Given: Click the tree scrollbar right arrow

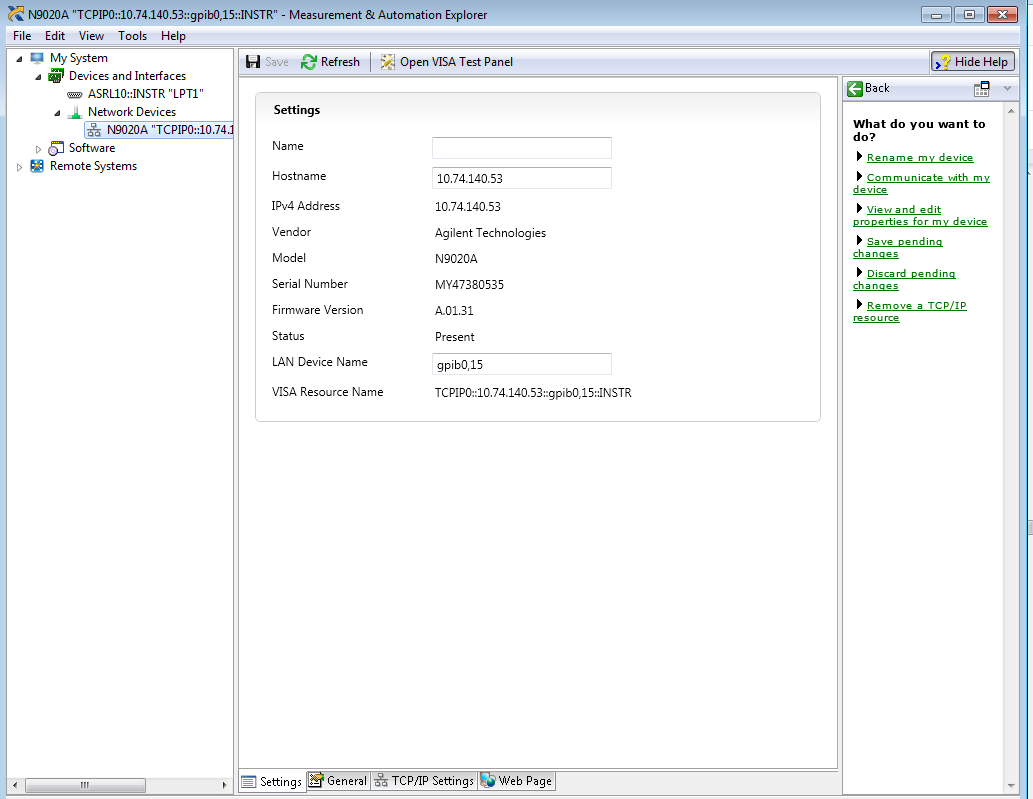Looking at the screenshot, I should [224, 785].
